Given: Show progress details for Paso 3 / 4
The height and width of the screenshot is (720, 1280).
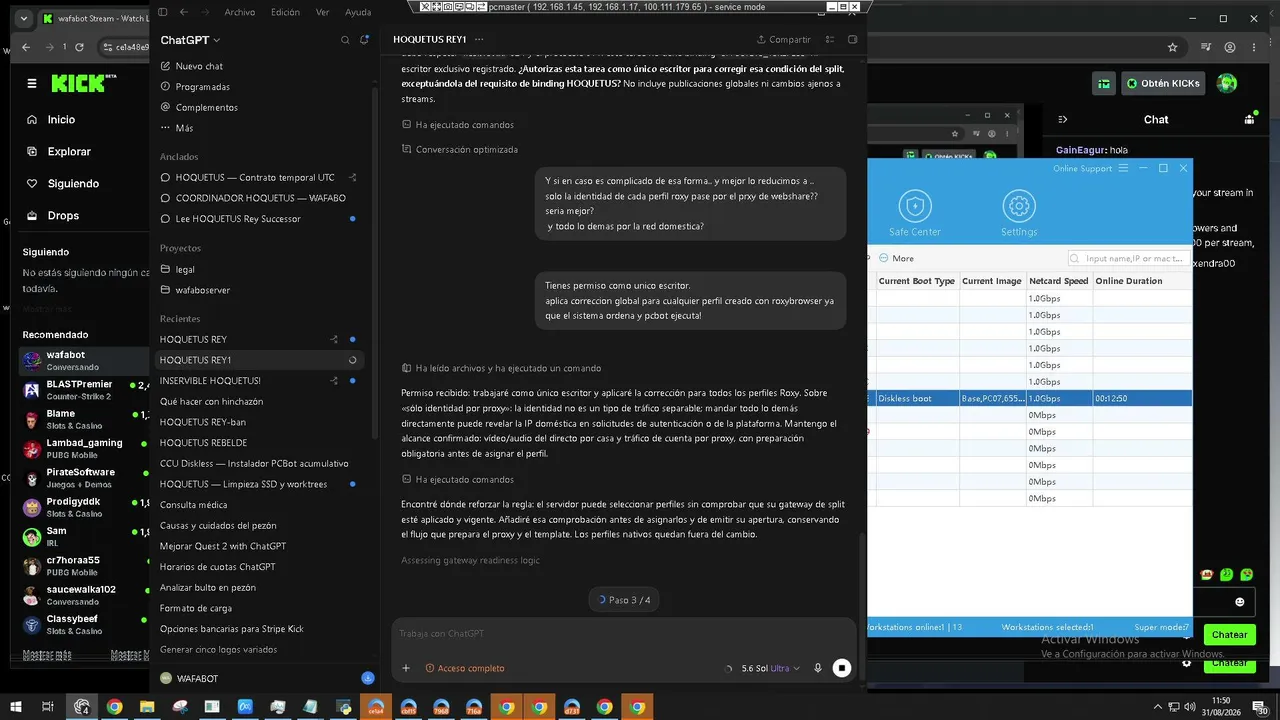Looking at the screenshot, I should (624, 600).
